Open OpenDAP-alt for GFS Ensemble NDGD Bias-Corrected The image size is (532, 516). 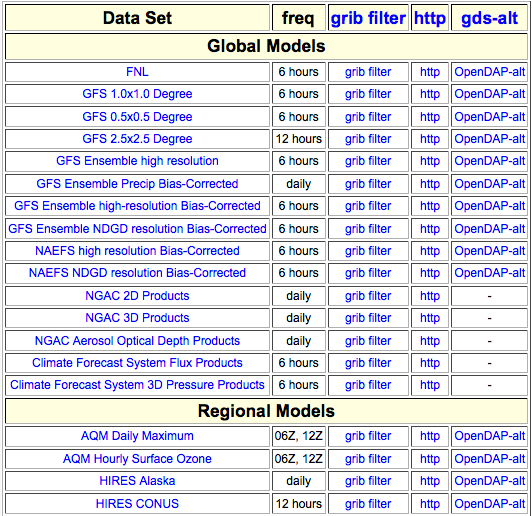[x=490, y=229]
